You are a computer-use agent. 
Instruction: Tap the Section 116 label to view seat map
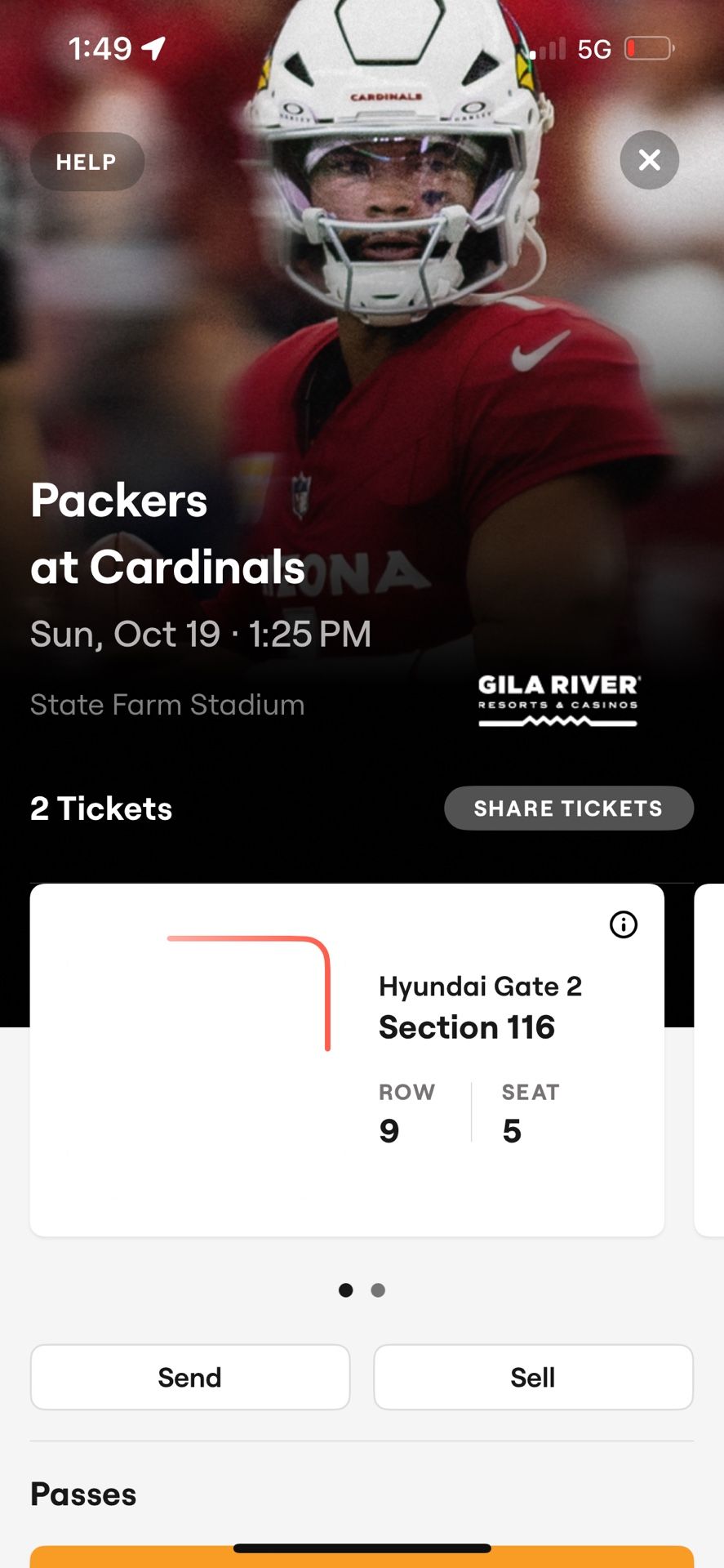click(467, 1027)
